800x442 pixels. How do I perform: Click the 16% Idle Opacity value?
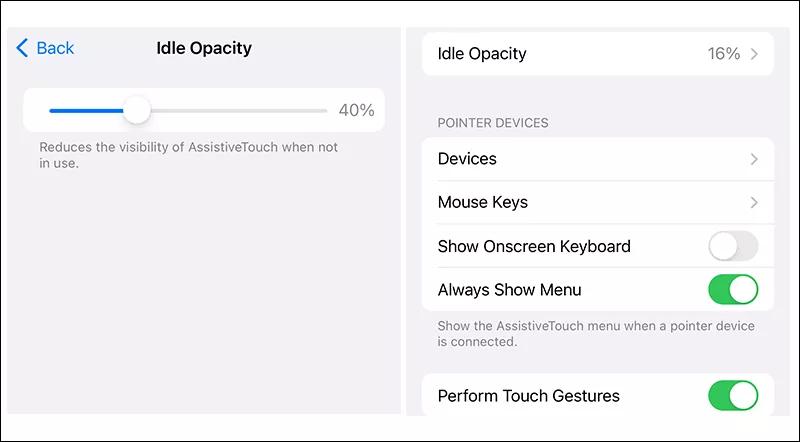723,54
